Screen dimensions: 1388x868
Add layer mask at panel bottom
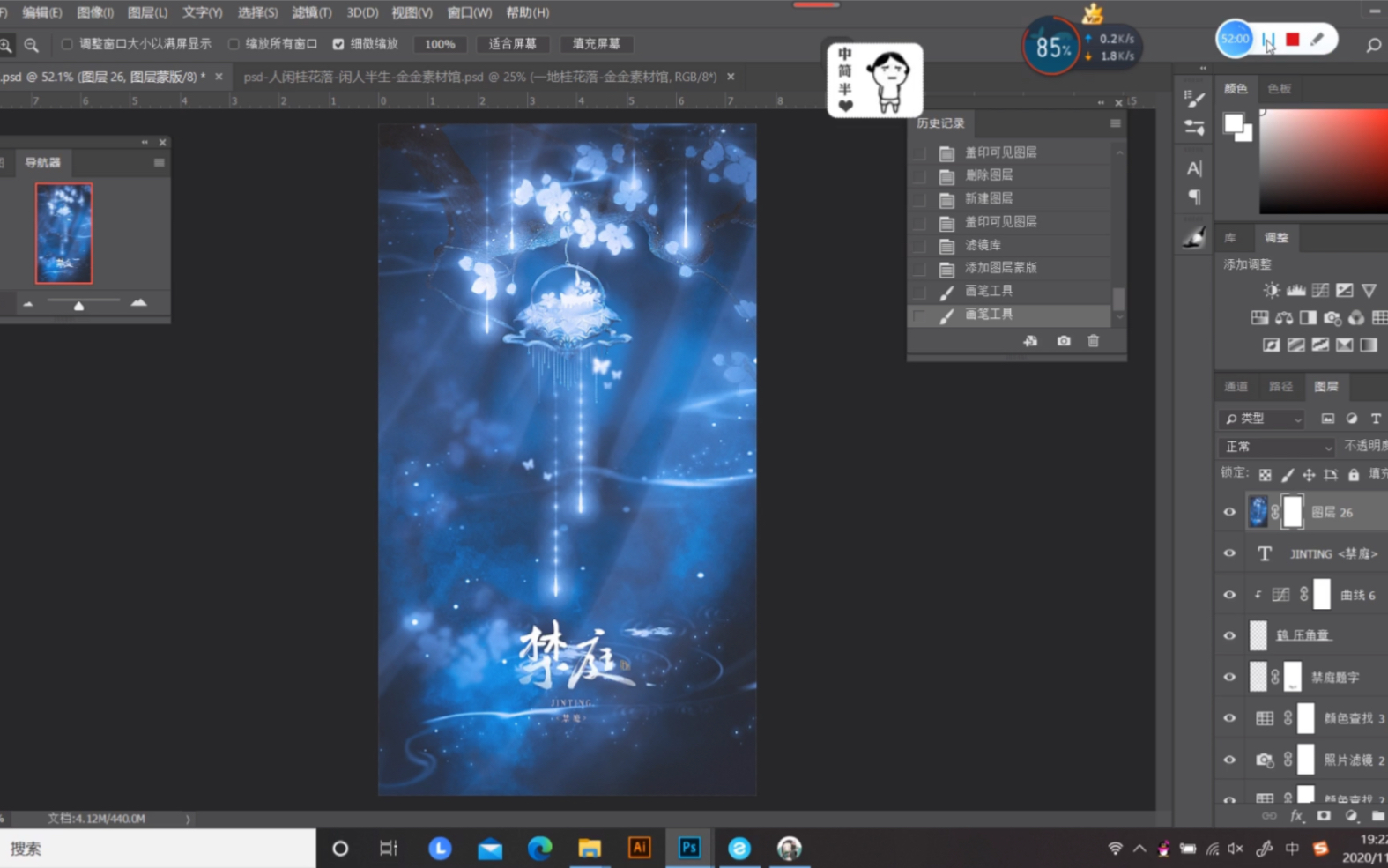pyautogui.click(x=1324, y=817)
